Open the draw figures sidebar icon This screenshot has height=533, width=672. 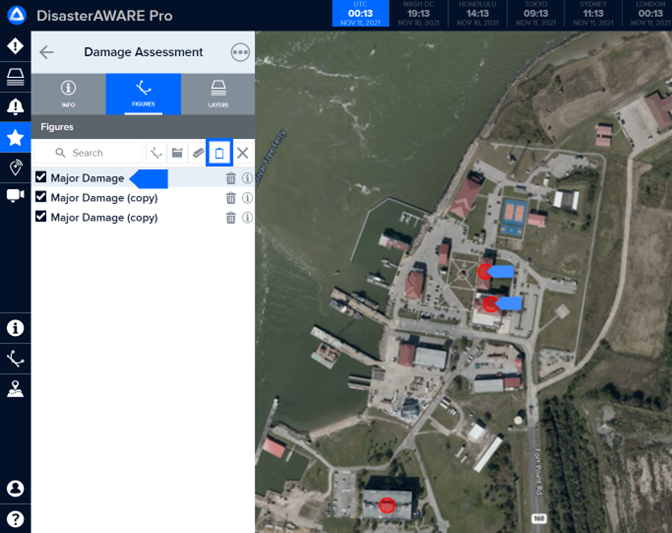tap(15, 359)
